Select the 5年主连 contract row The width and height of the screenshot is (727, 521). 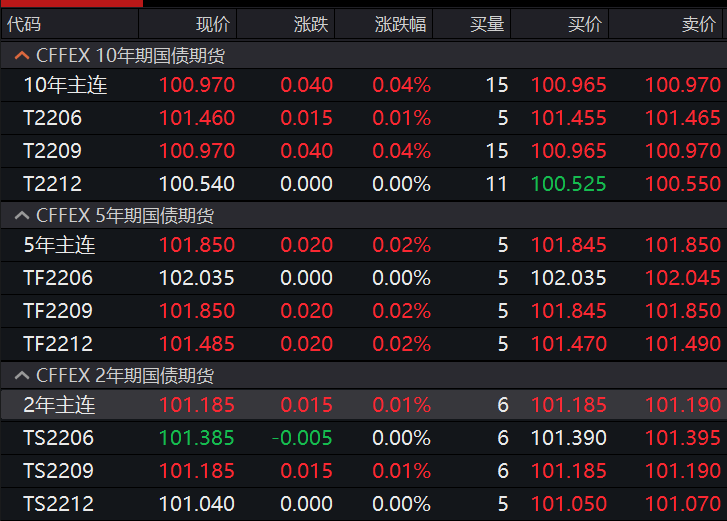[59, 245]
